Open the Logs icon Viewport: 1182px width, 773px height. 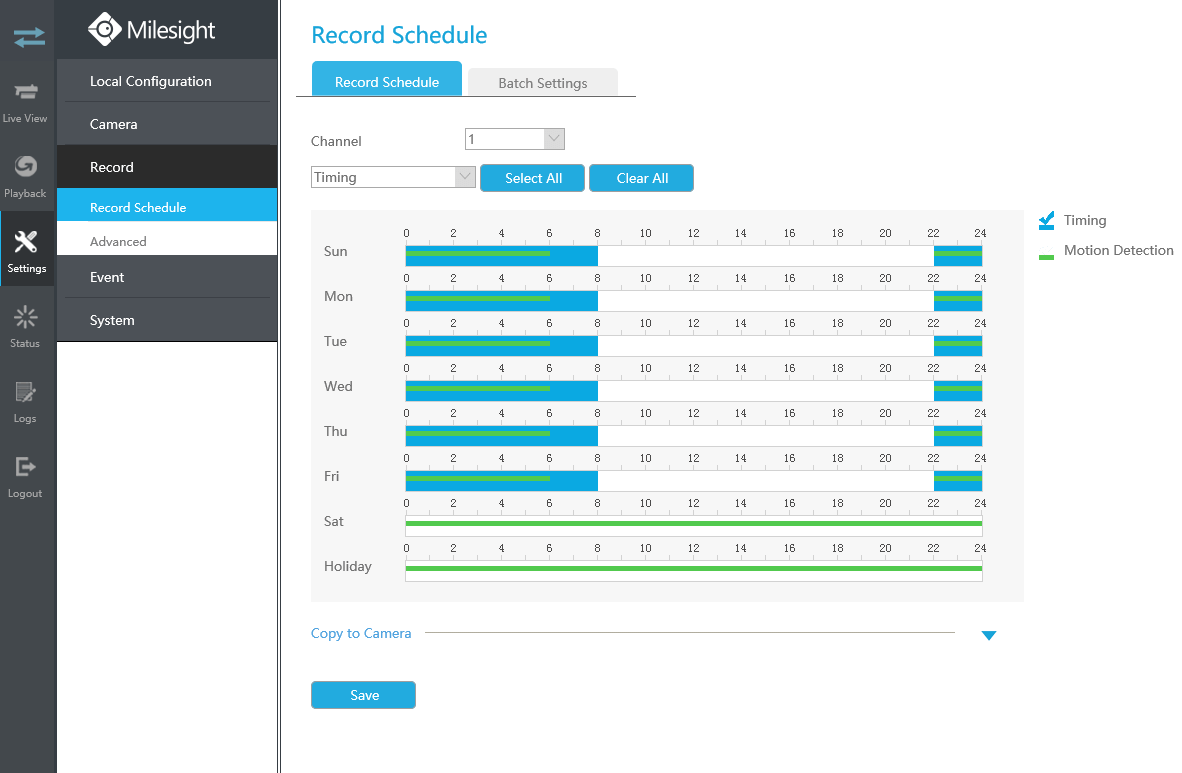point(26,392)
